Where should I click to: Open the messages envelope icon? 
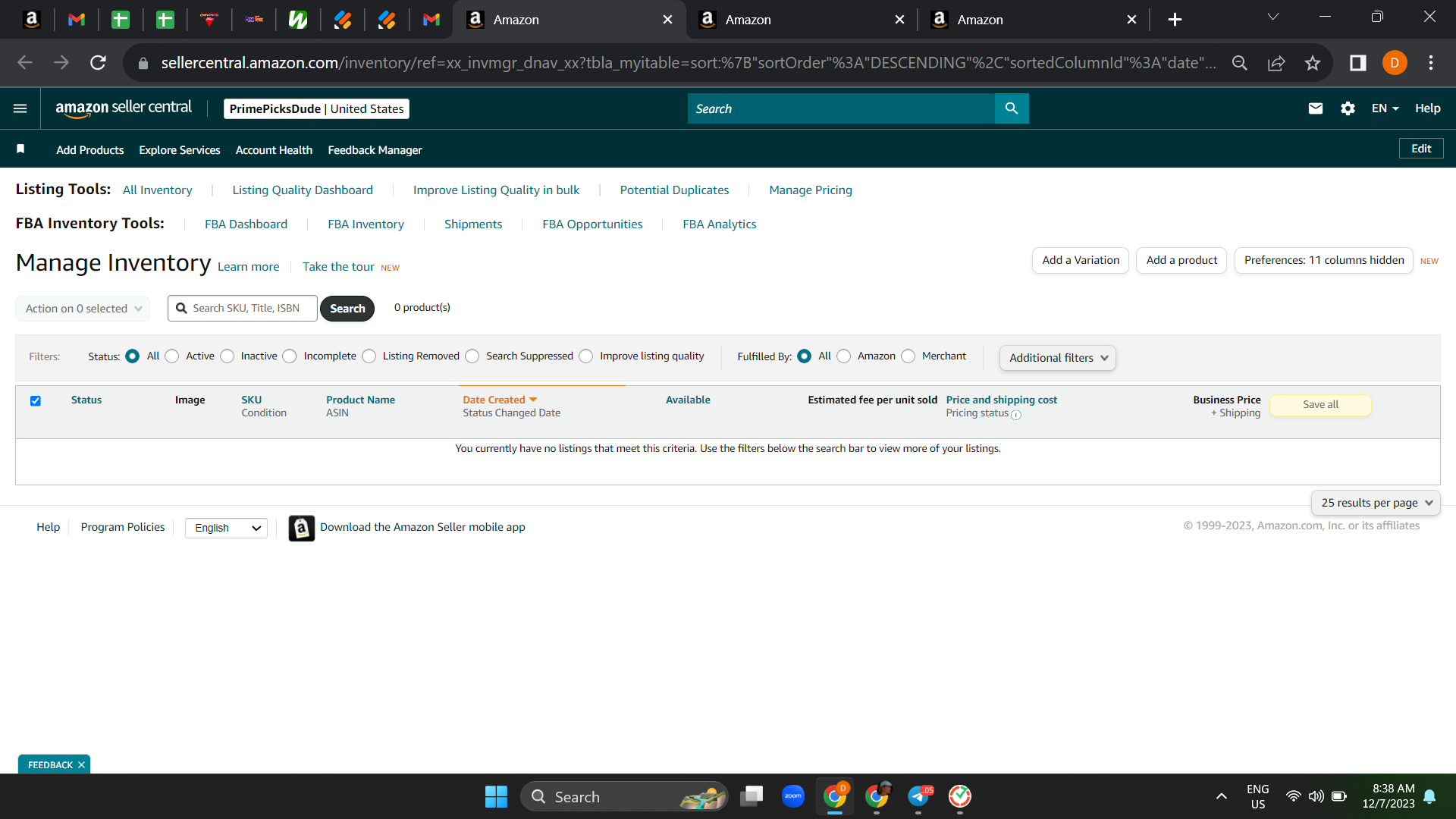point(1316,108)
